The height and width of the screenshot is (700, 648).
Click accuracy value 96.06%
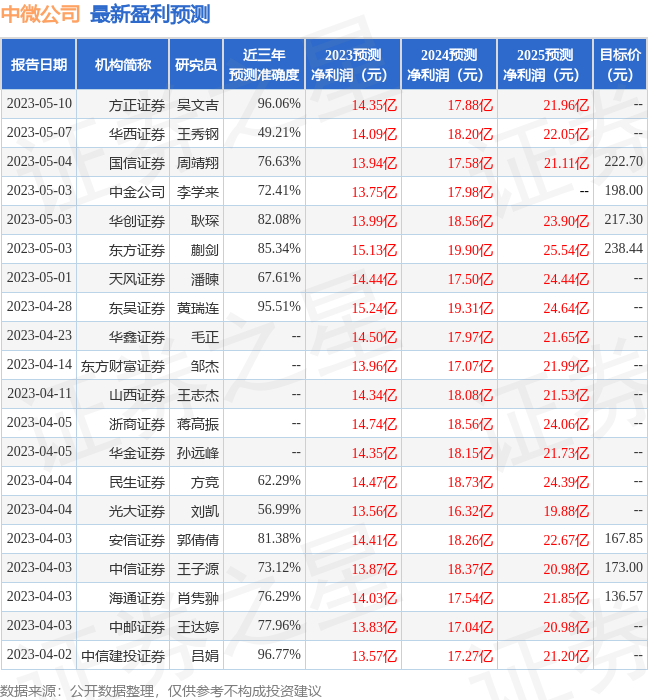coord(279,104)
